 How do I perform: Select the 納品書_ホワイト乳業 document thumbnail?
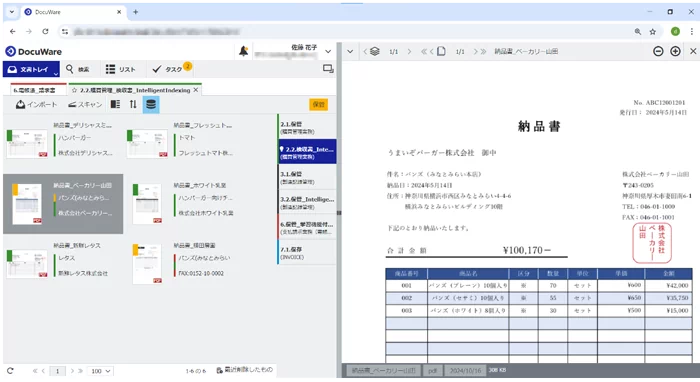pos(147,203)
